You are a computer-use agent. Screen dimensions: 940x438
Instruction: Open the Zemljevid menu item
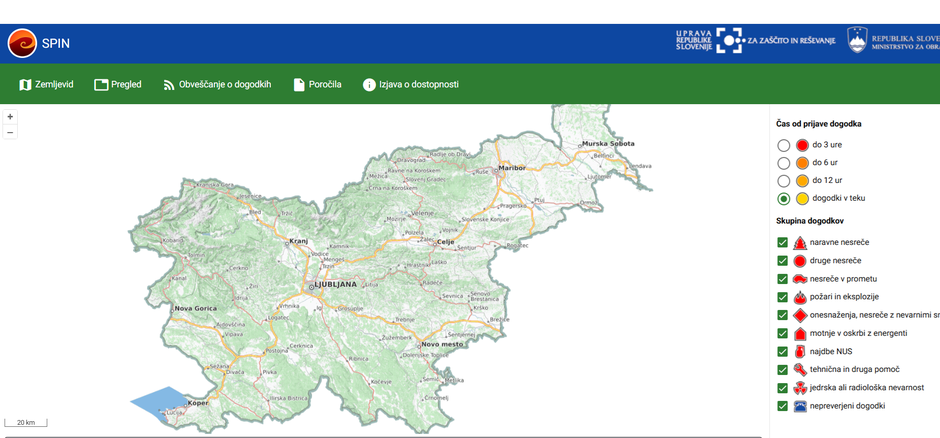46,85
